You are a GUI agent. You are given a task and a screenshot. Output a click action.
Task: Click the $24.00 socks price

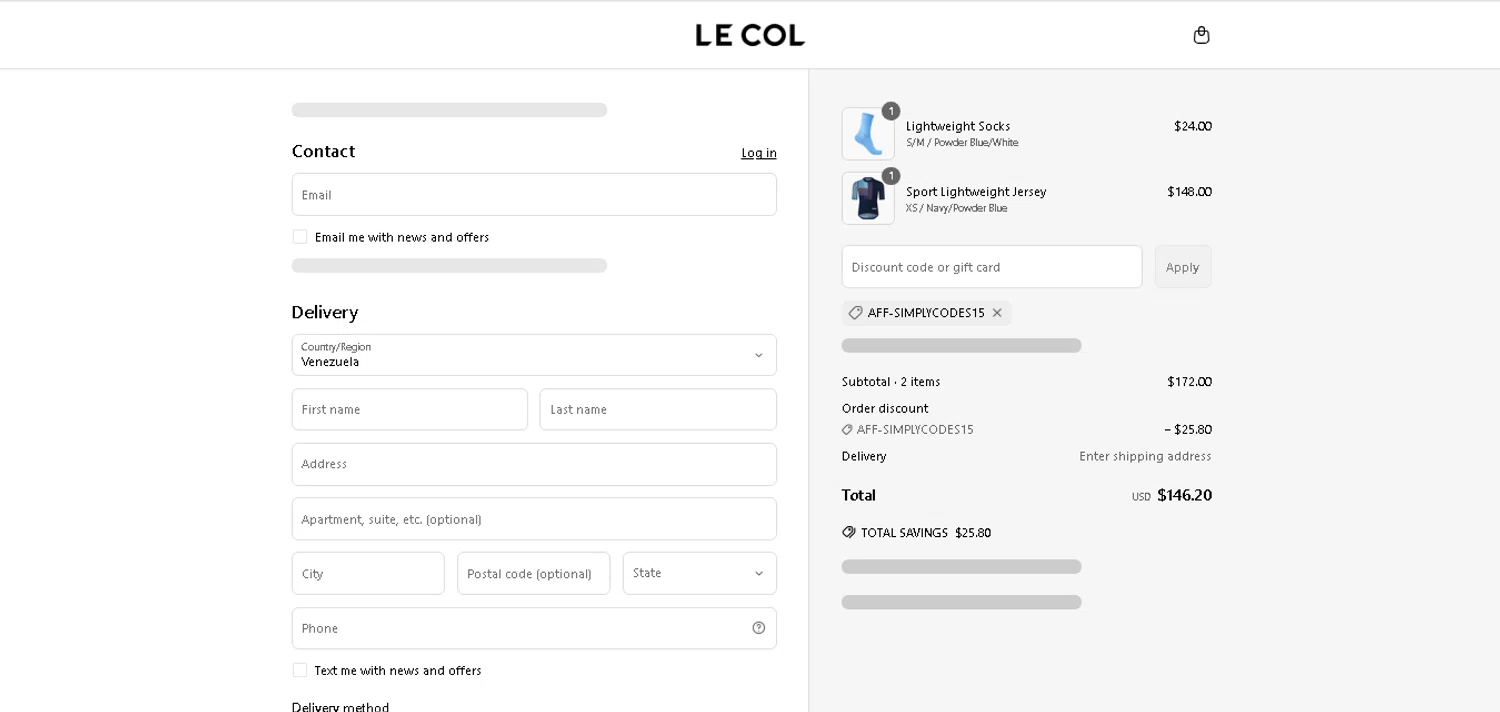point(1193,126)
